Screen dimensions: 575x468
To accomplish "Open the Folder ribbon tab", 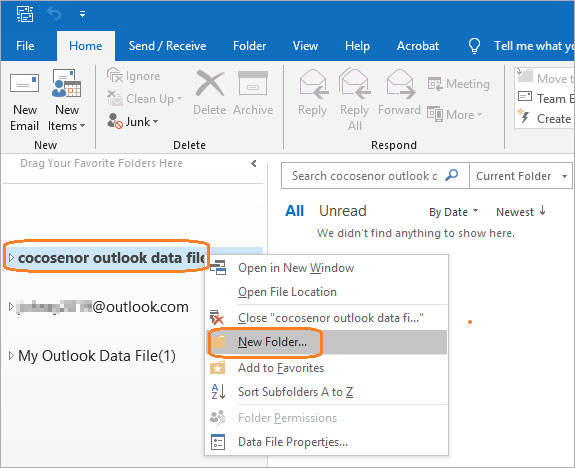I will click(x=249, y=46).
